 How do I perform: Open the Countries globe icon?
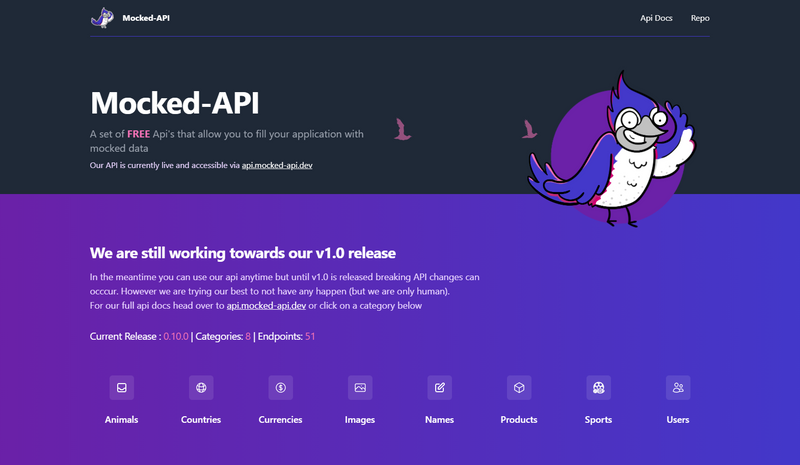201,388
